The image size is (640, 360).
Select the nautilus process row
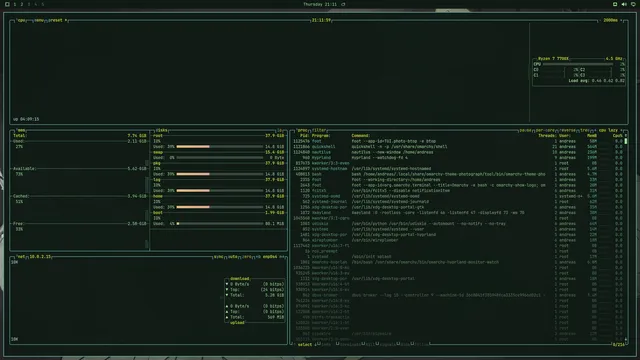[458, 152]
